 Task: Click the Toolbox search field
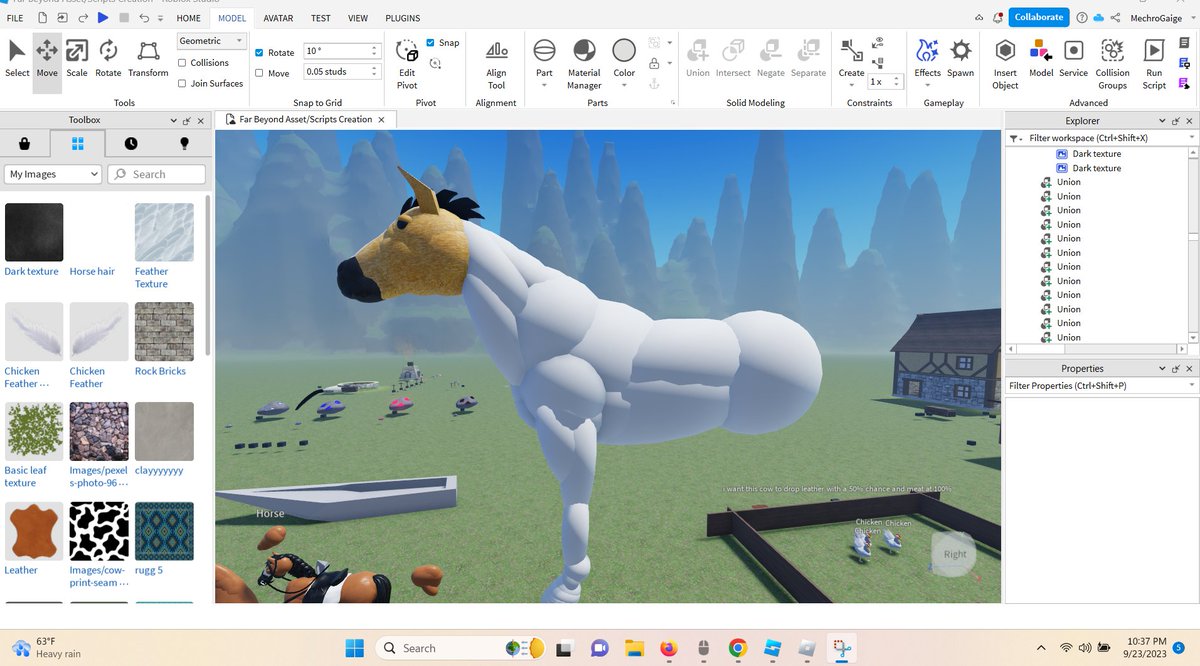tap(155, 174)
